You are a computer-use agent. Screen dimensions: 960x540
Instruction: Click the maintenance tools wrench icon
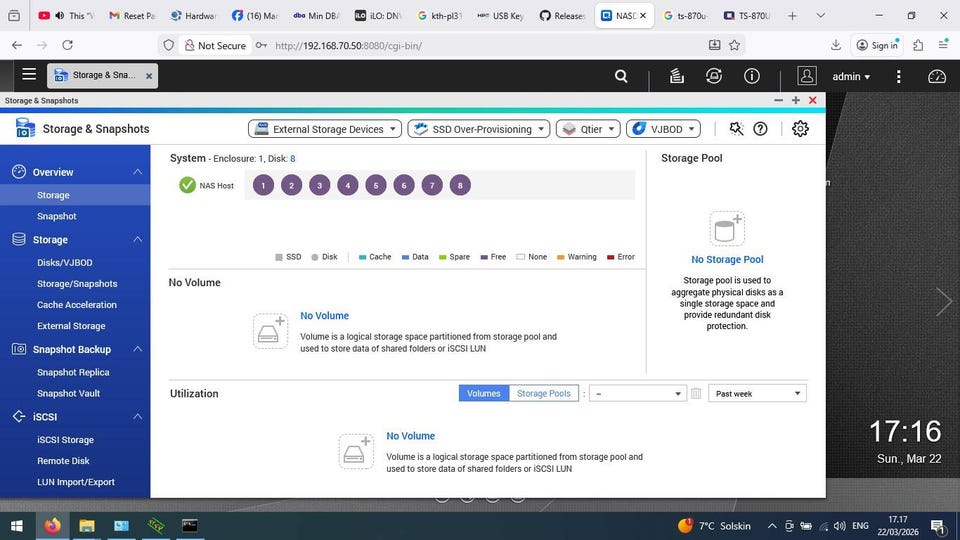(x=737, y=129)
